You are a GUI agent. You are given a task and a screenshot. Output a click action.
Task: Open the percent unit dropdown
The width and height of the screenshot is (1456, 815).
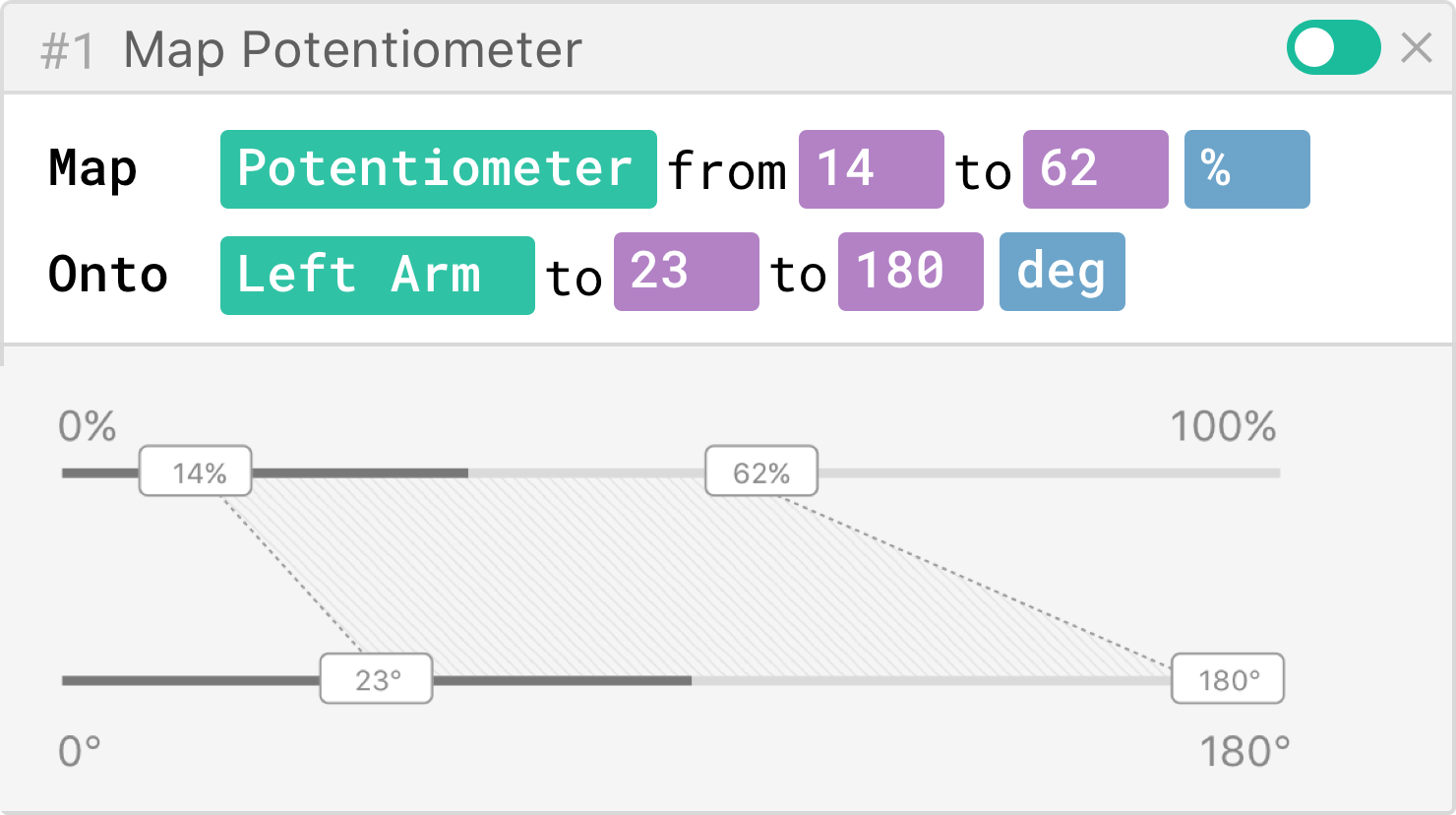pos(1246,169)
